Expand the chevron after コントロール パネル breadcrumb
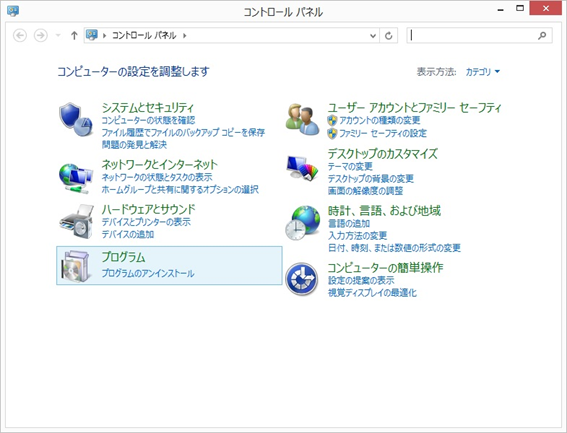This screenshot has width=567, height=433. point(184,35)
